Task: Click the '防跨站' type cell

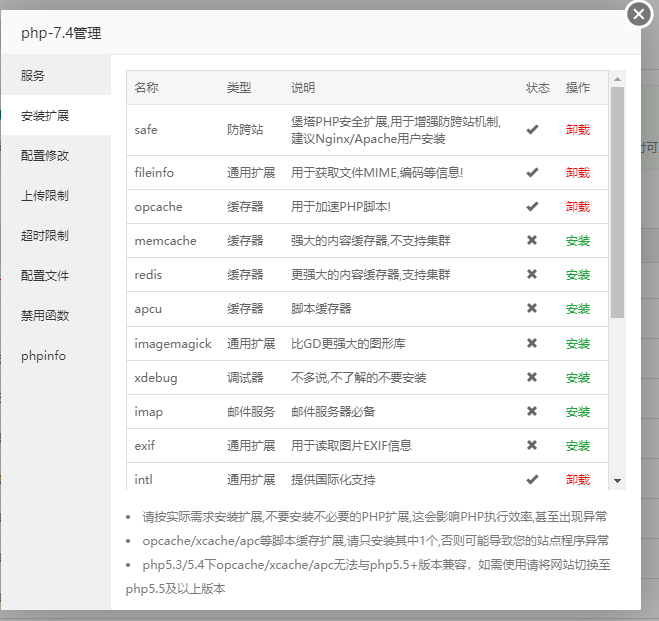Action: pyautogui.click(x=245, y=130)
